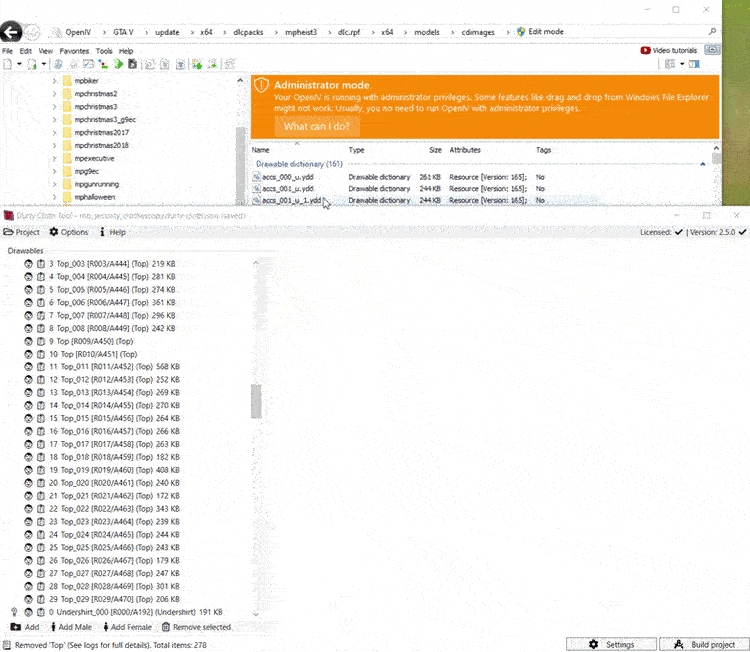Click the accs_000_u.ydd file icon

tap(256, 176)
